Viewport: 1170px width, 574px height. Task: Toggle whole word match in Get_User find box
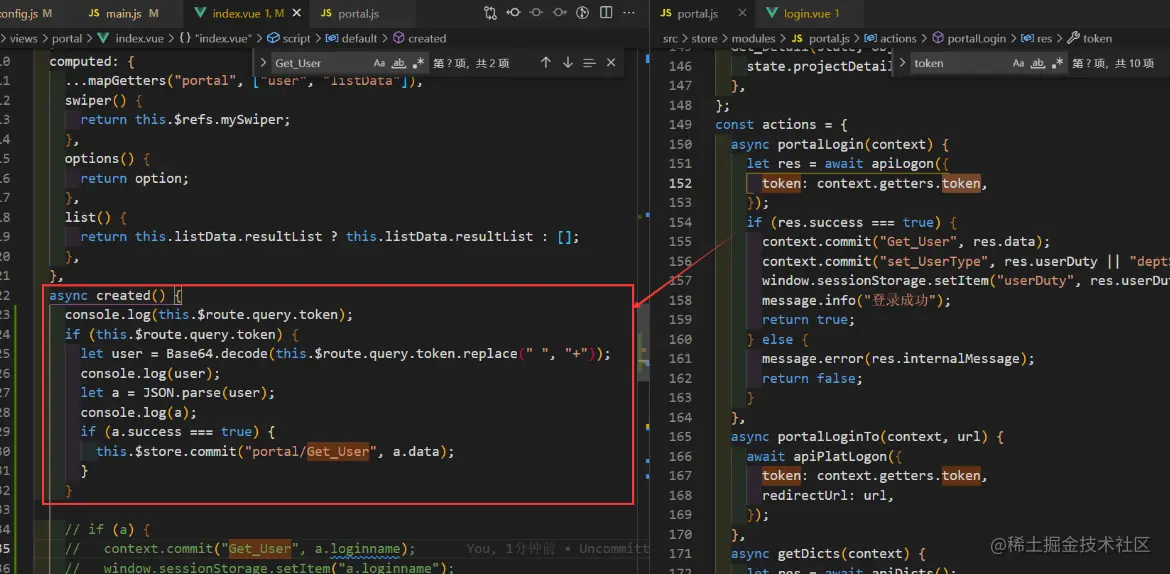[x=399, y=63]
